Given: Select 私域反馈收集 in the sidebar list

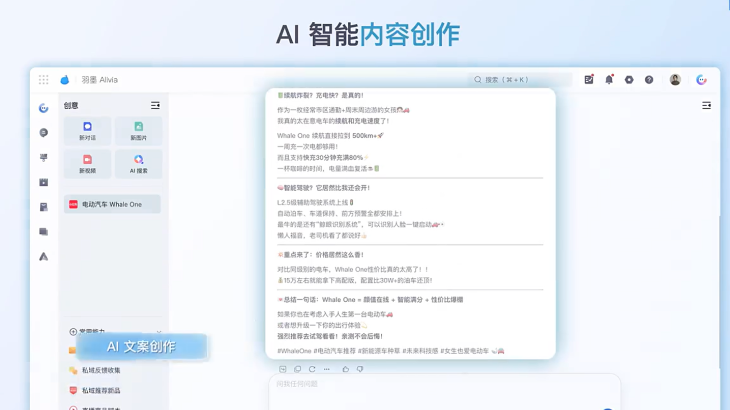Looking at the screenshot, I should (101, 370).
